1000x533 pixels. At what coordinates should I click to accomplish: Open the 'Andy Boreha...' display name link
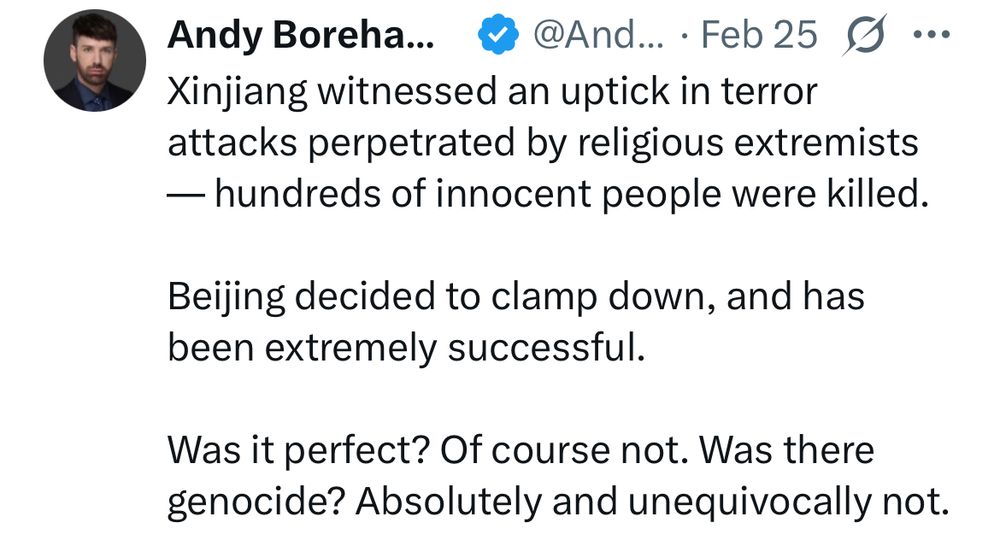301,34
